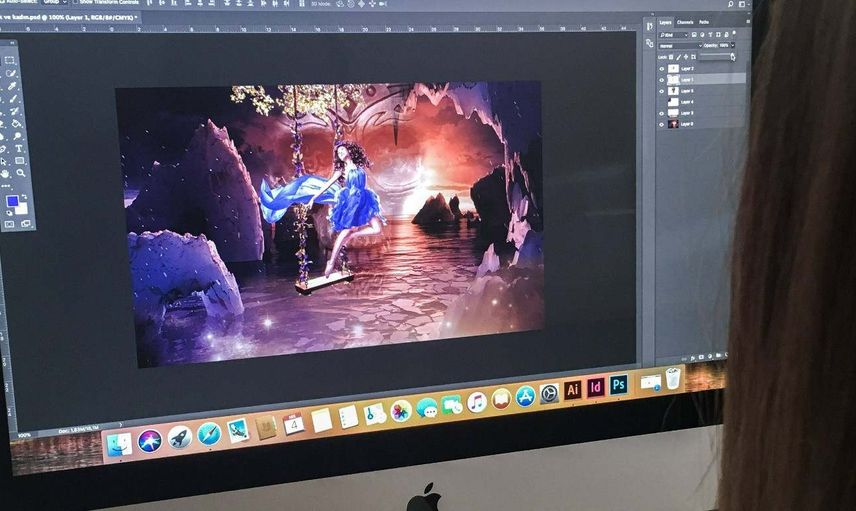Open the Edit Toolbar three-dots menu
856x511 pixels.
click(x=5, y=186)
